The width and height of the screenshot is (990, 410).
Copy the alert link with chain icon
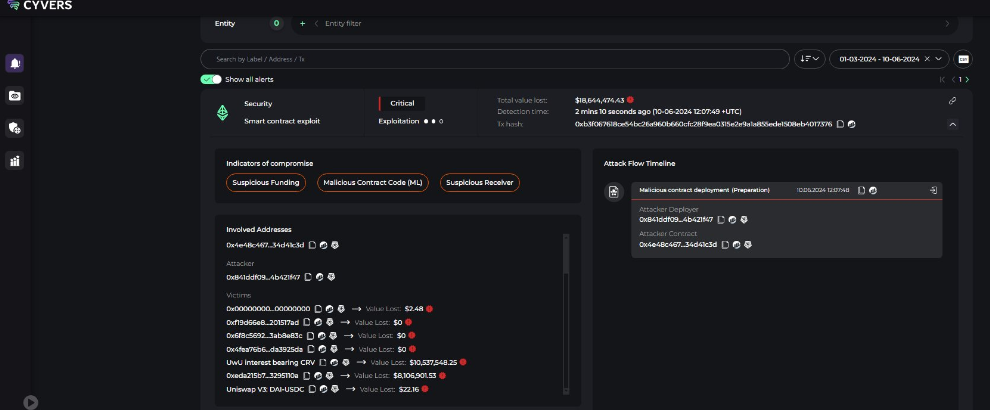point(952,100)
